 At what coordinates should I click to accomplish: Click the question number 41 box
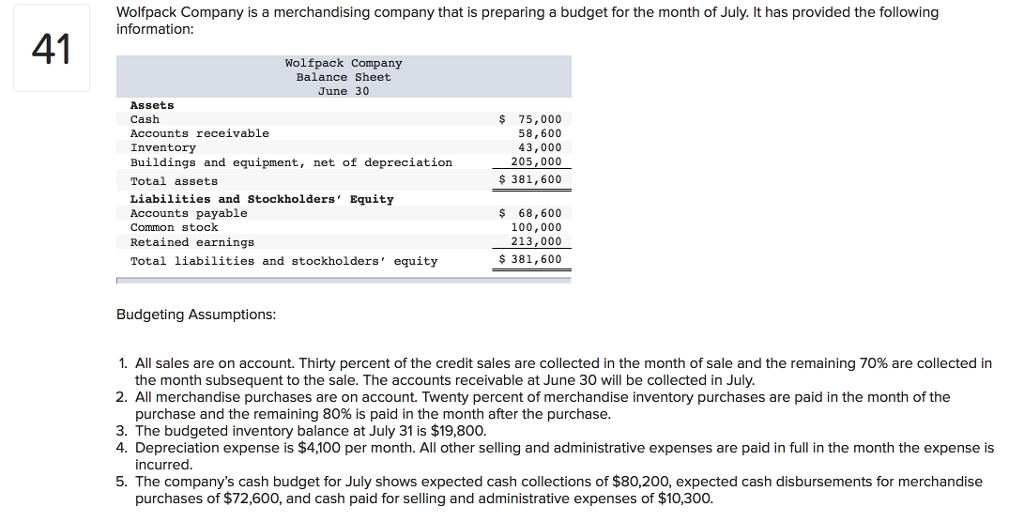click(x=51, y=49)
